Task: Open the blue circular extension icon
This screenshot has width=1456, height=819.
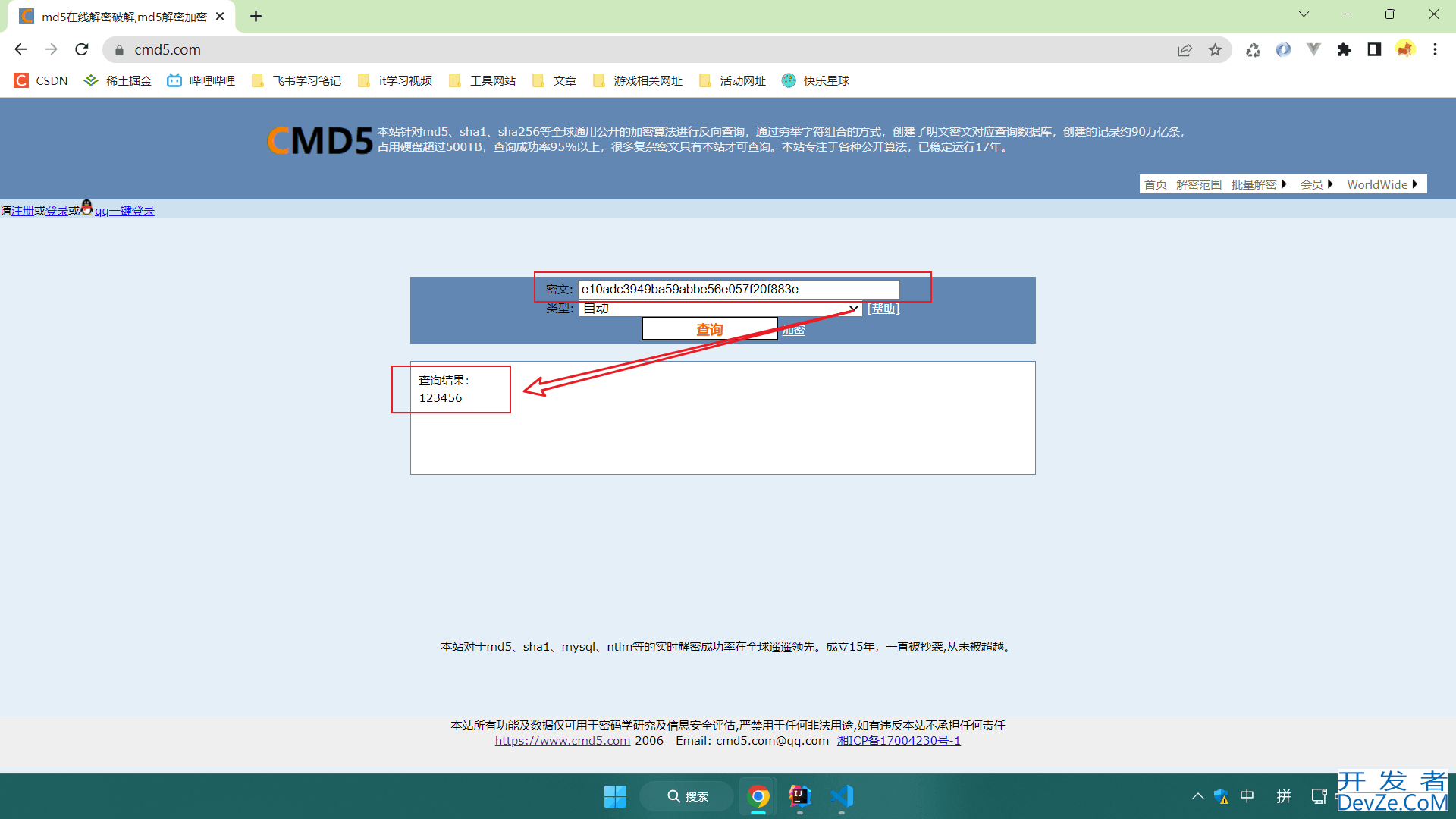Action: coord(1283,50)
